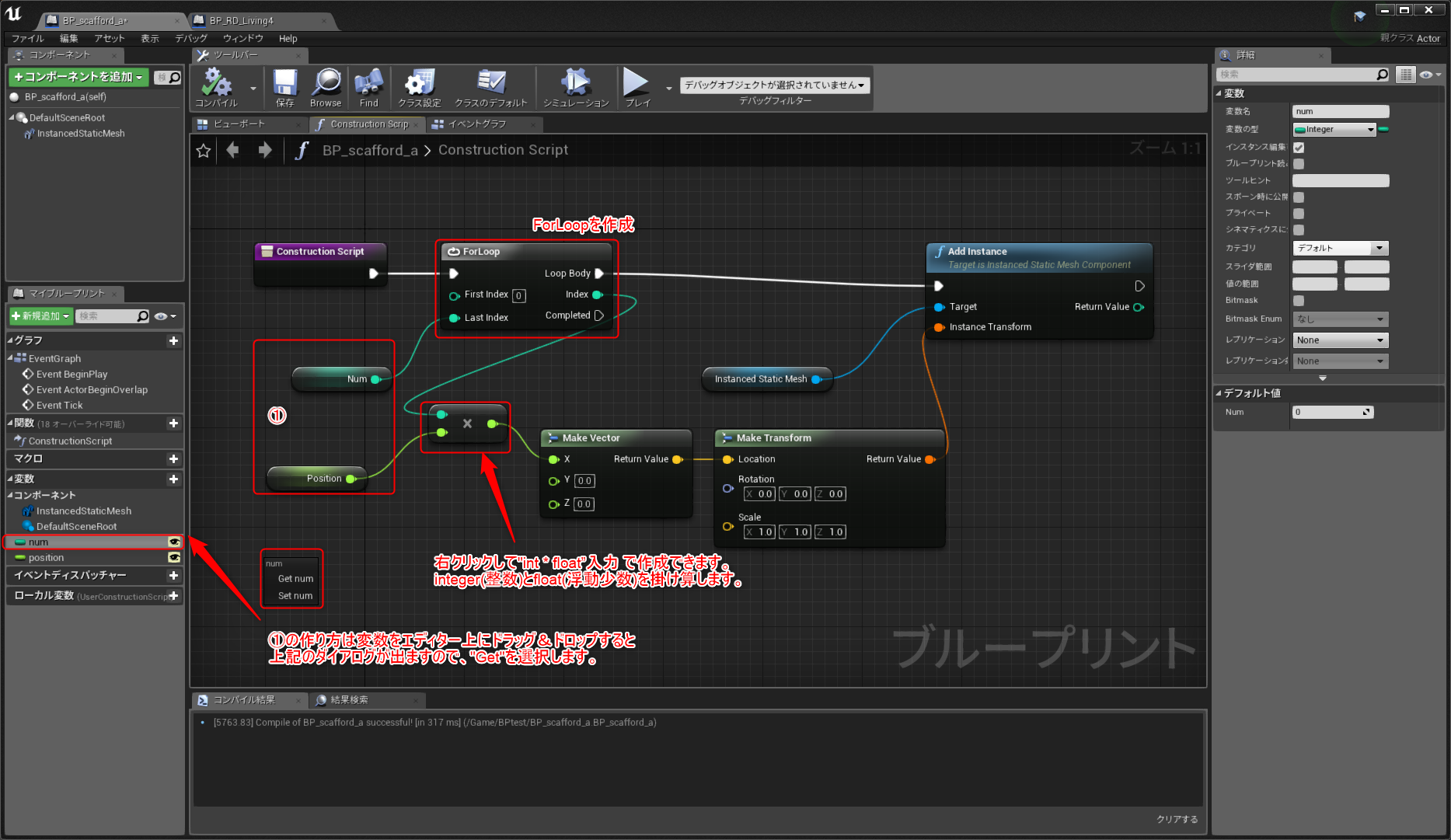Bookmark graph with the star icon
This screenshot has height=840, width=1451.
click(204, 151)
